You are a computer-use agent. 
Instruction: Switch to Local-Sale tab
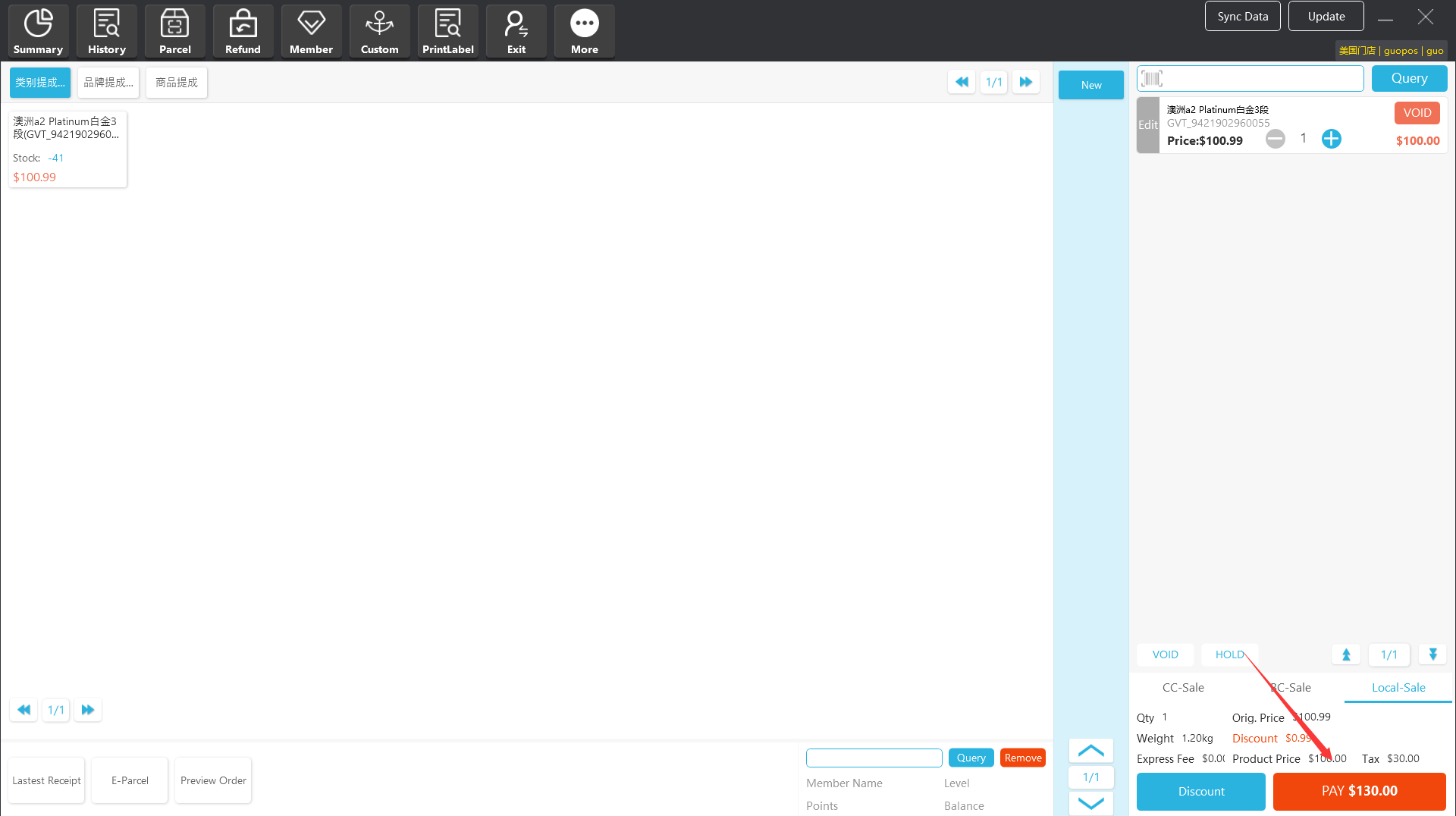tap(1398, 687)
